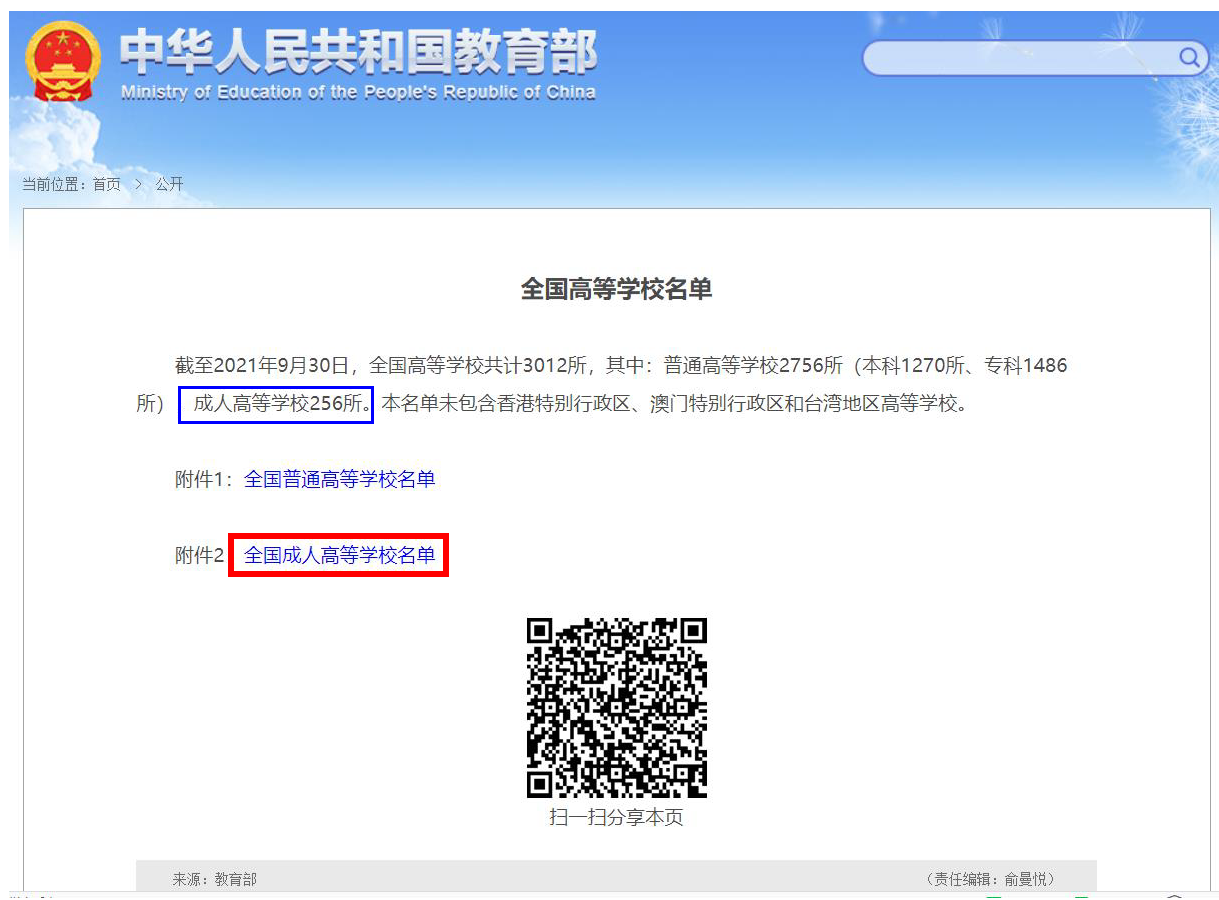Click the 来源：教育部 source label
This screenshot has height=900, width=1219.
coord(215,878)
